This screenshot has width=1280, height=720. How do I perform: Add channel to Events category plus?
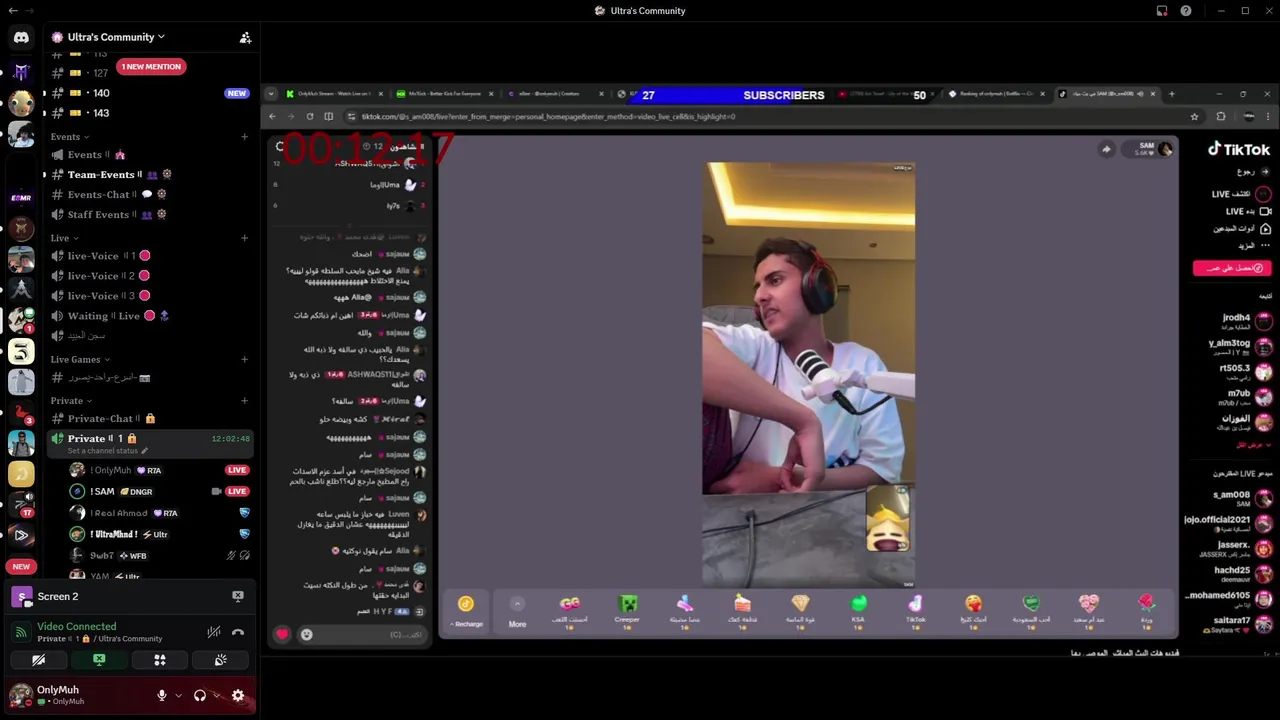click(245, 137)
